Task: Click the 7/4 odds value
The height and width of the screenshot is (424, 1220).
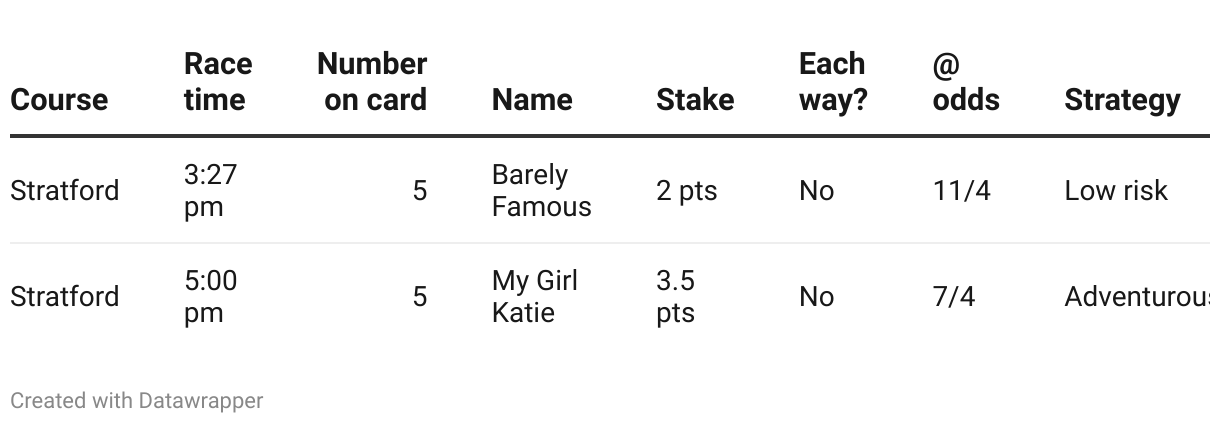Action: [954, 297]
